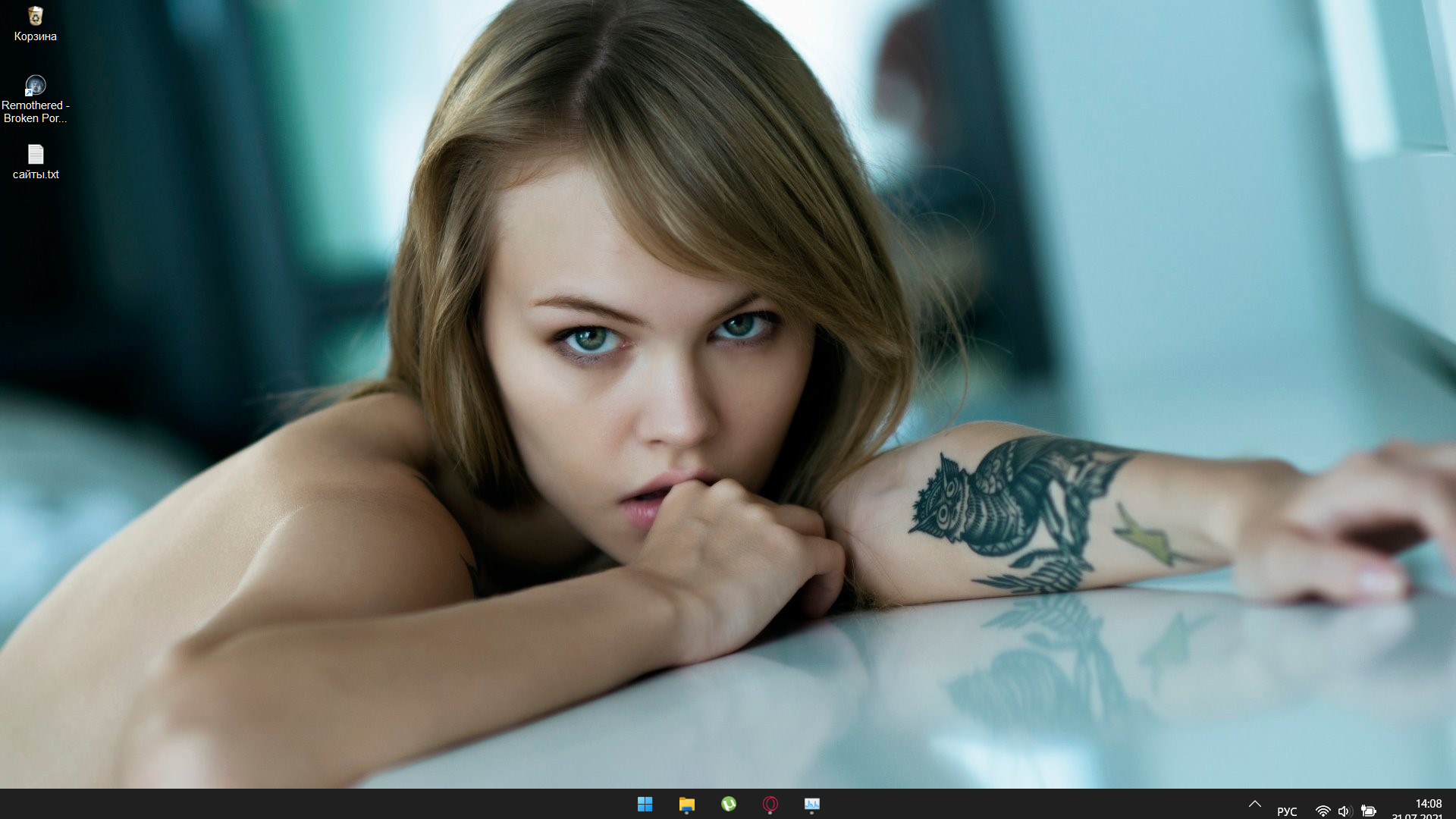Open the Wi-Fi network flyout

coord(1323,811)
